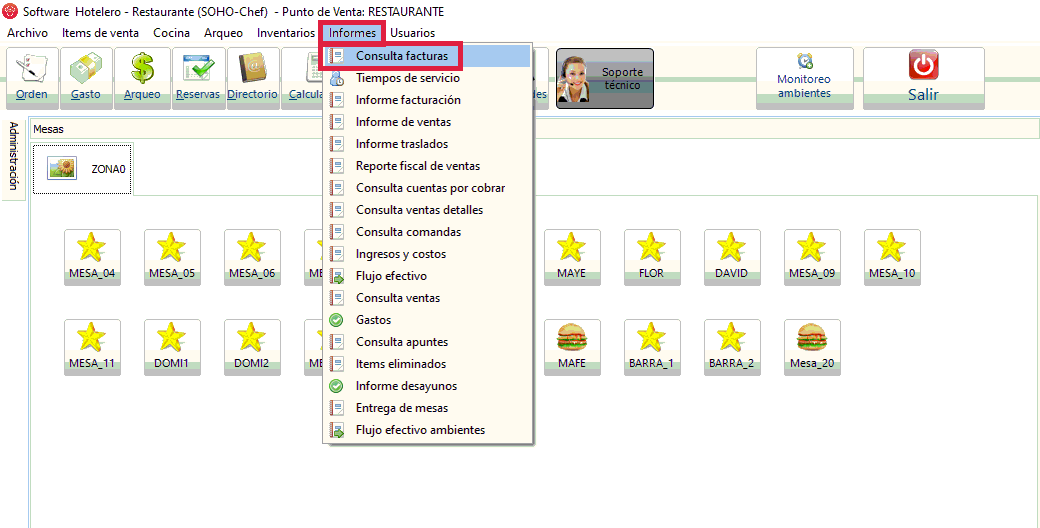1040x528 pixels.
Task: Open the Inventarios menu
Action: coord(285,33)
